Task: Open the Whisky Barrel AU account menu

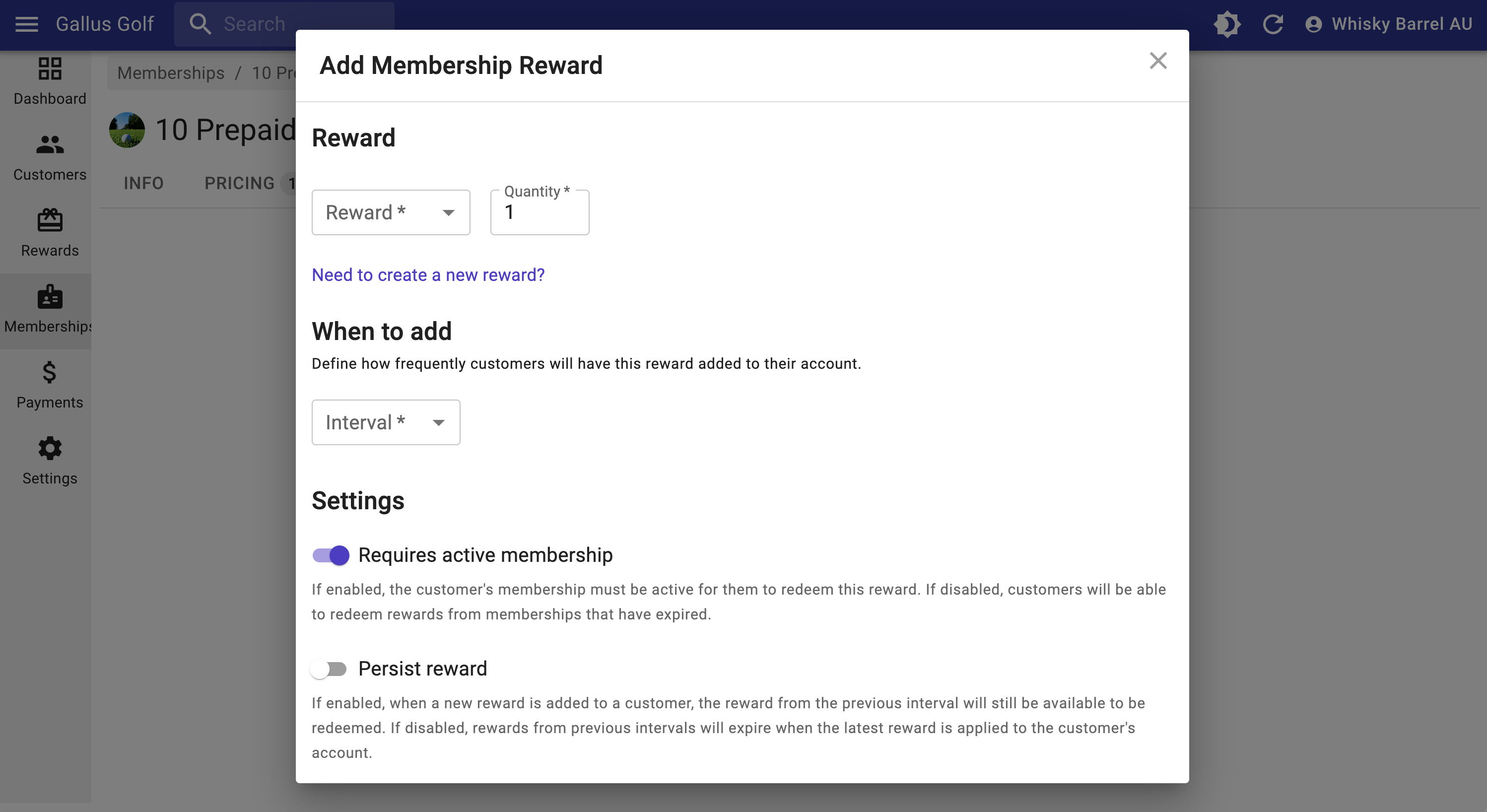Action: [1388, 24]
